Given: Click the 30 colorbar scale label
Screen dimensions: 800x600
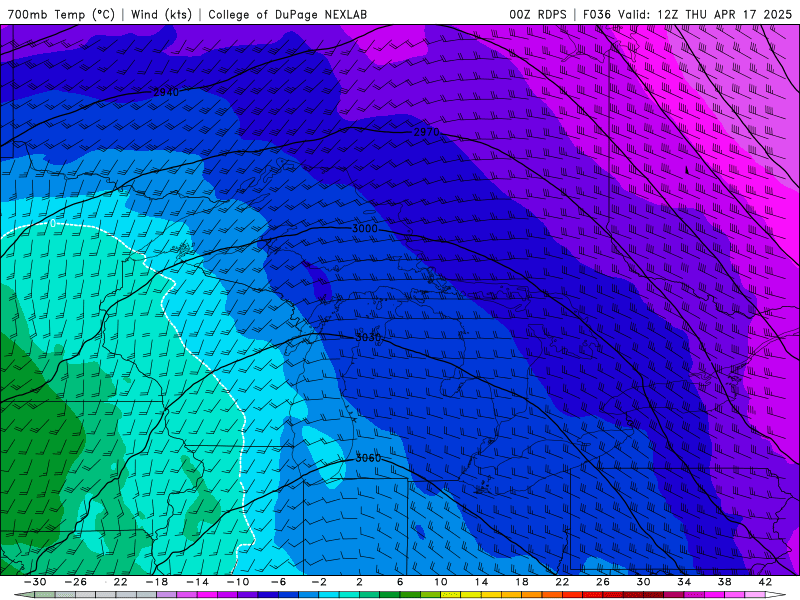Looking at the screenshot, I should tap(643, 582).
